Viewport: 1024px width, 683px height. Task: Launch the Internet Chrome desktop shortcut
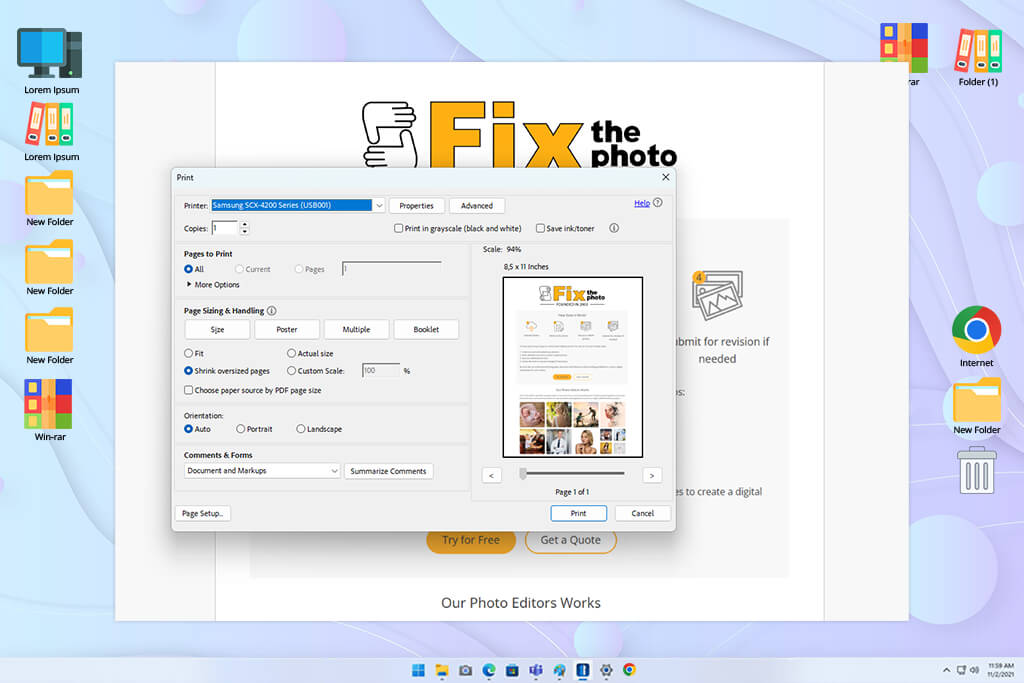click(976, 330)
